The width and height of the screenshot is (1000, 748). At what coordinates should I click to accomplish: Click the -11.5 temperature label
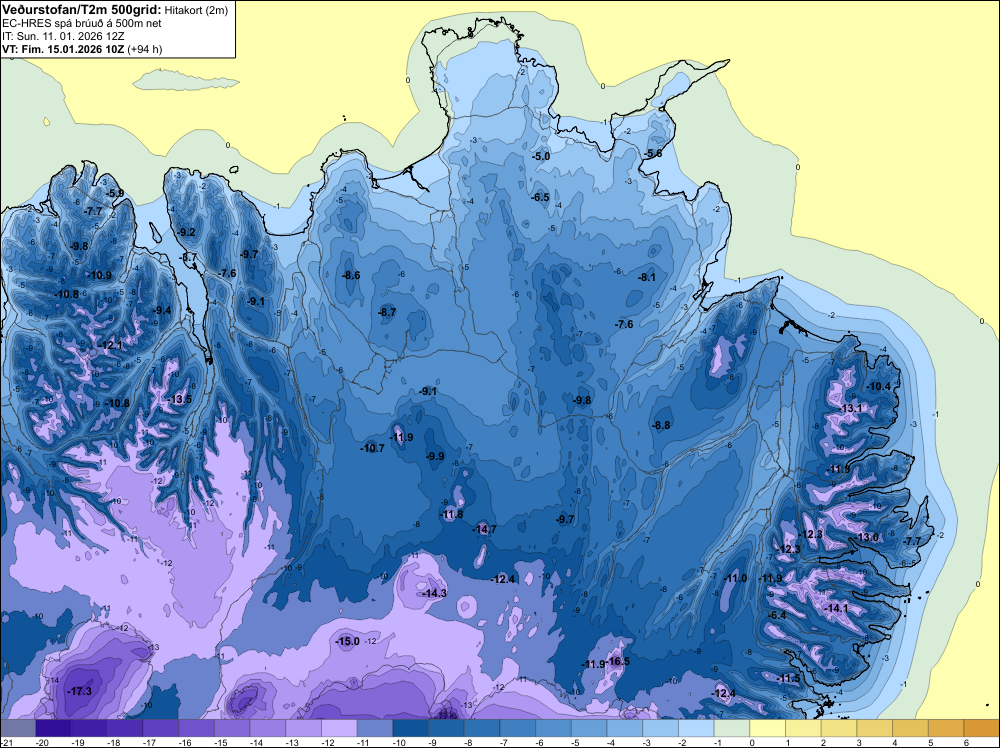tap(789, 678)
